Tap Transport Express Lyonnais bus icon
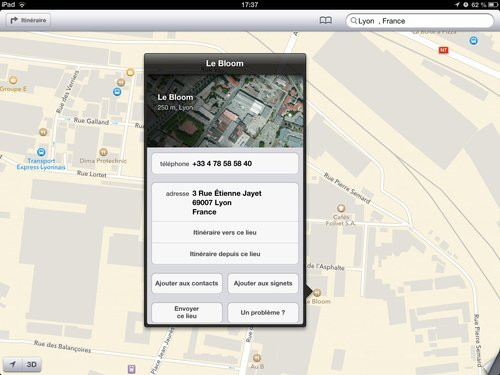 [x=41, y=152]
